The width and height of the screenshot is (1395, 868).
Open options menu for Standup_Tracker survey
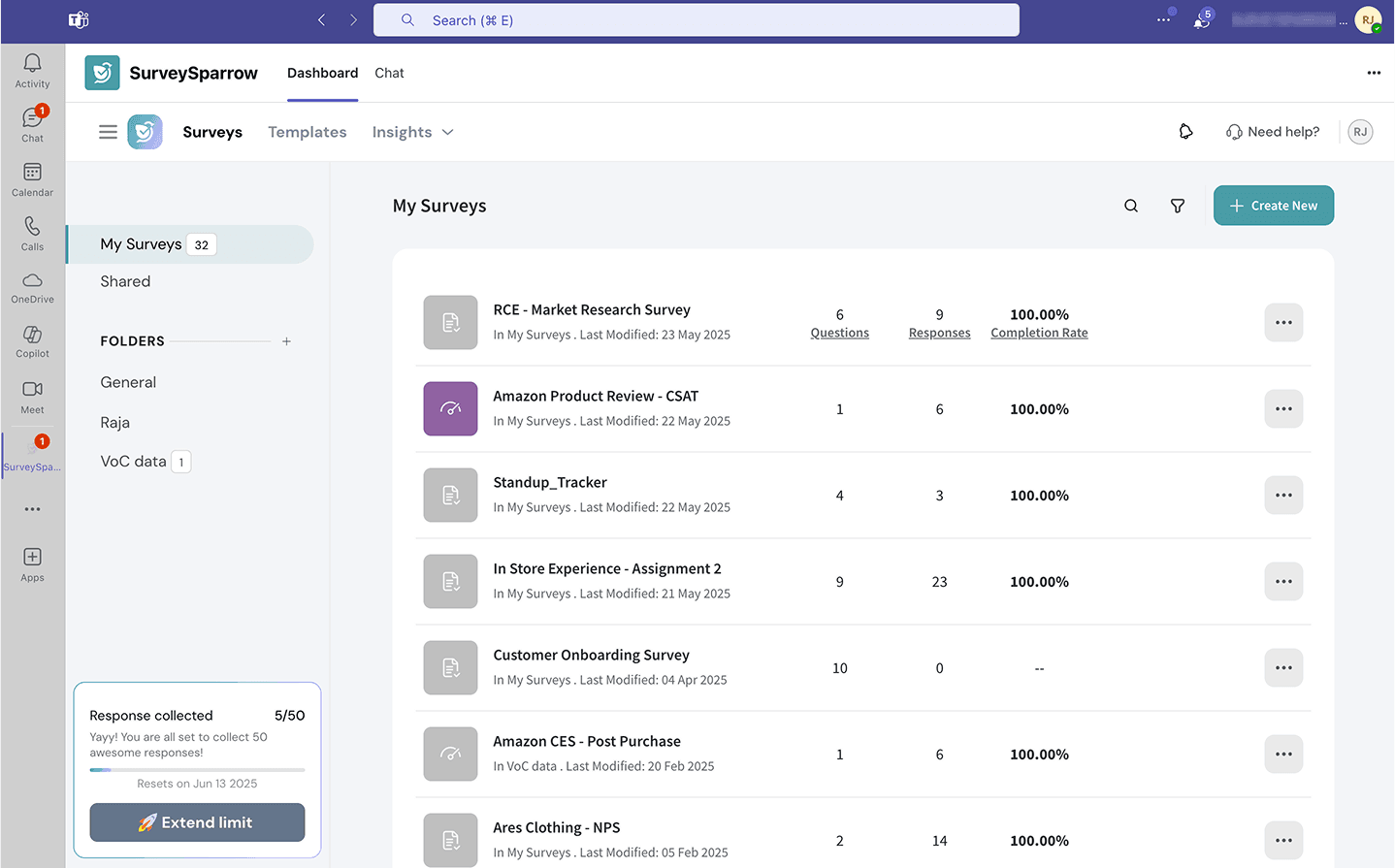[1282, 496]
